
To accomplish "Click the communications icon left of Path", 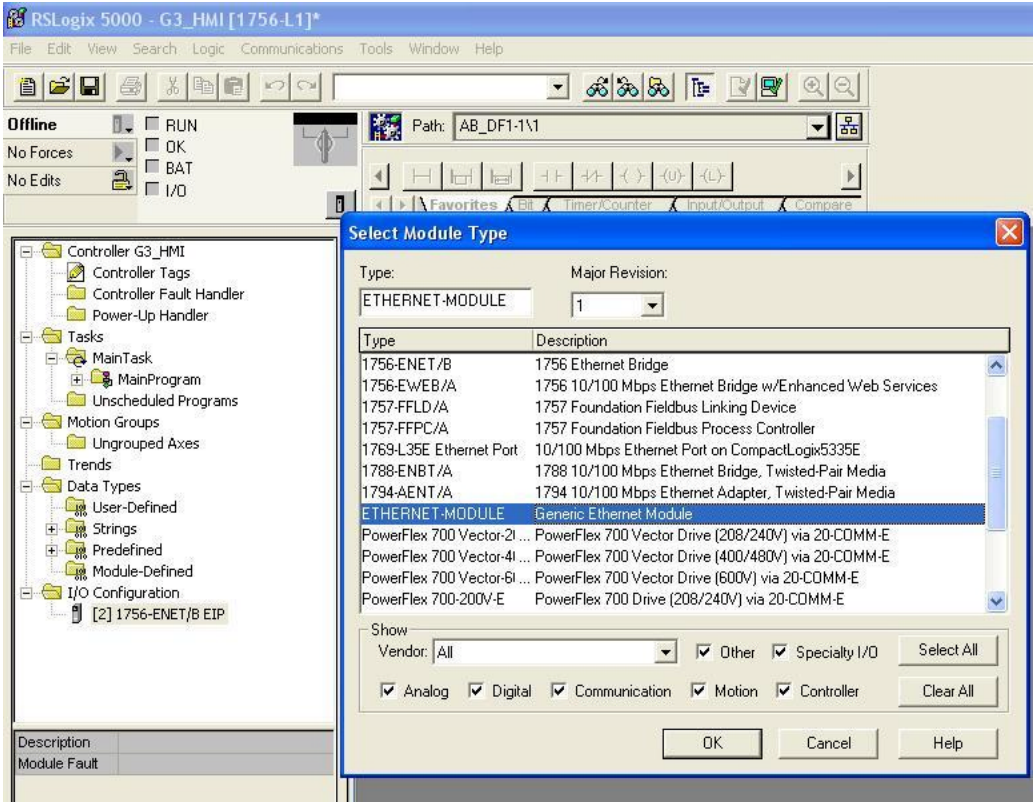I will point(385,126).
